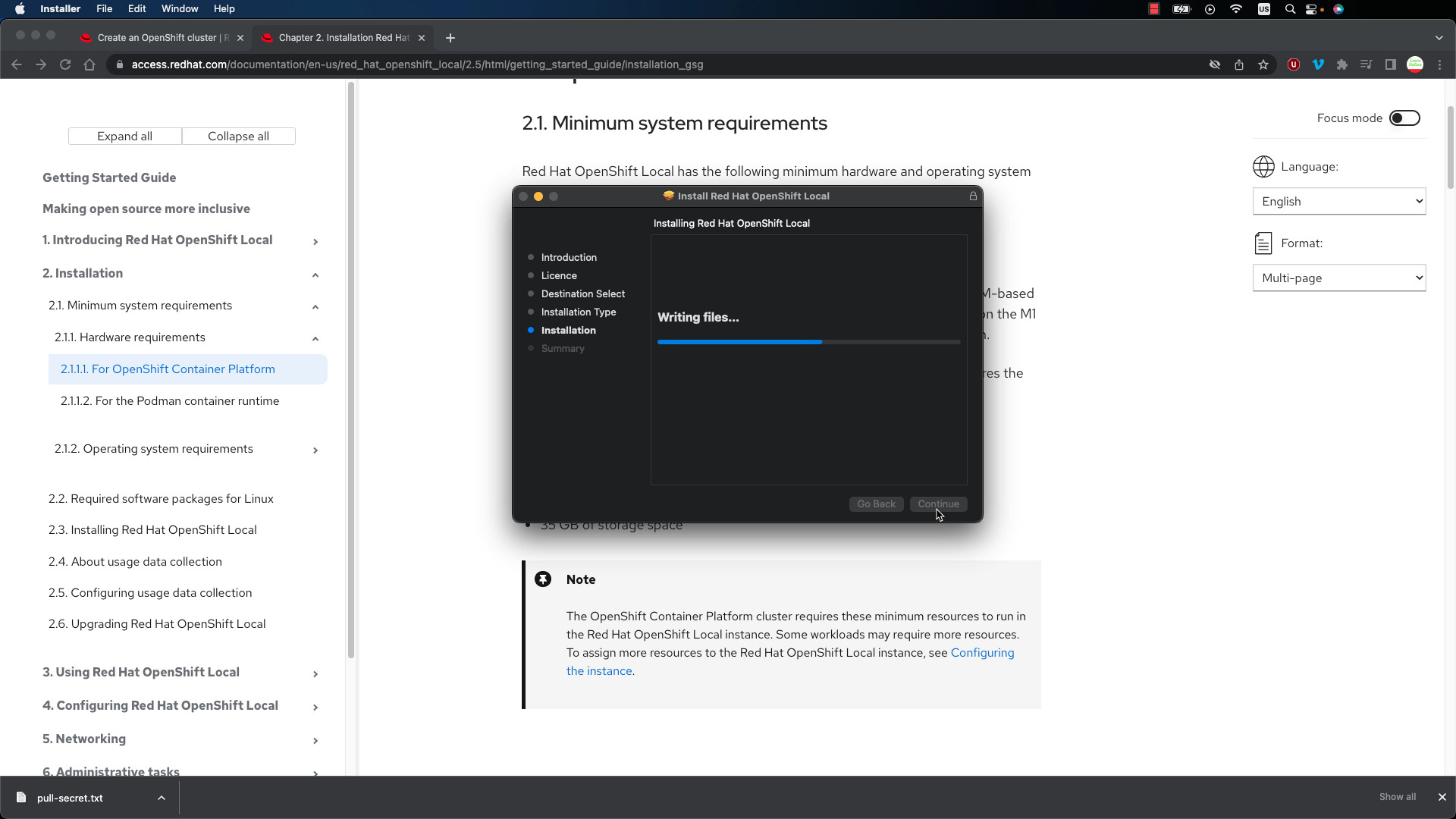
Task: Click the WiFi status icon in menu bar
Action: (1235, 9)
